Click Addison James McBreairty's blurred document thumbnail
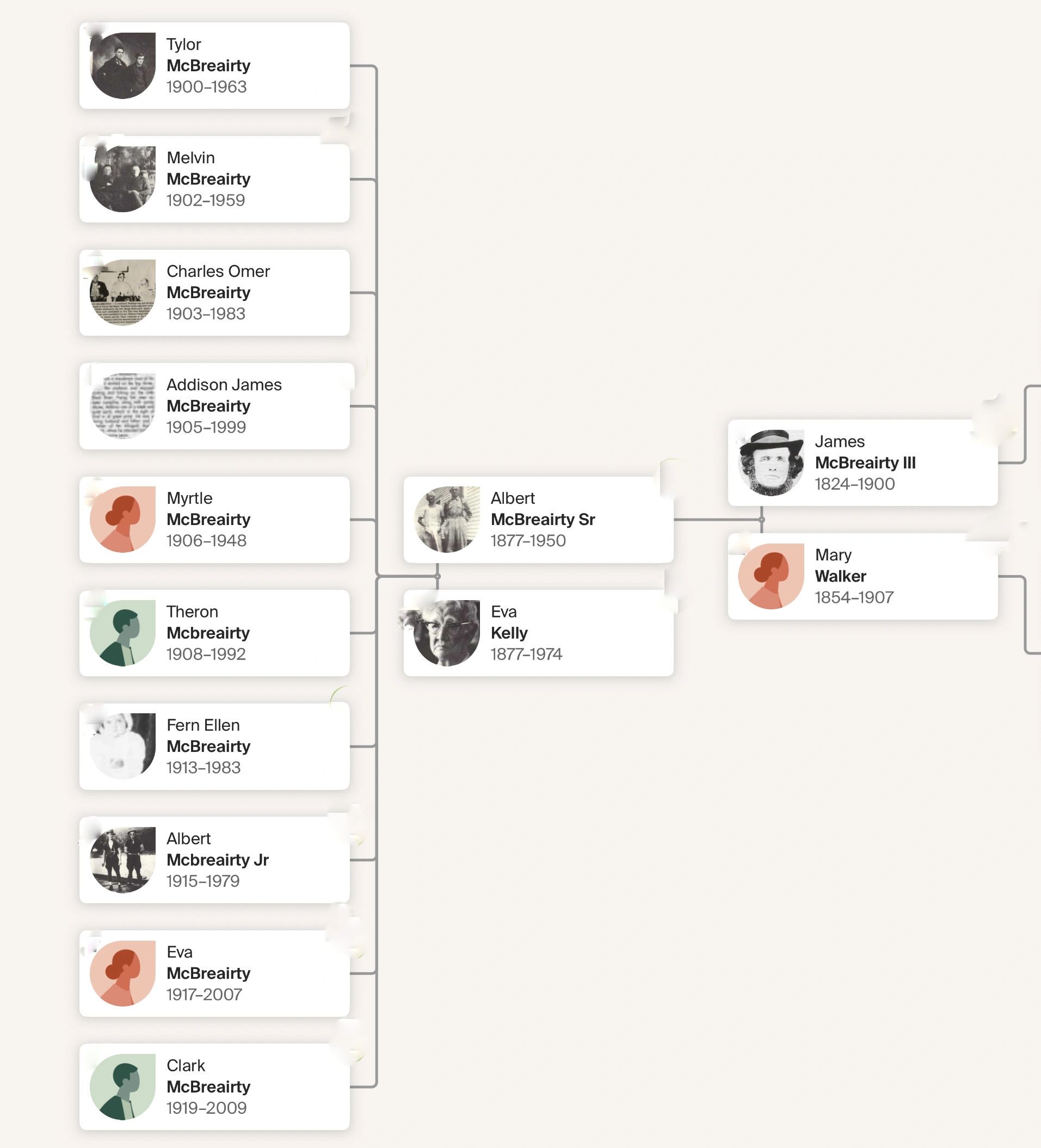The height and width of the screenshot is (1148, 1041). pos(122,406)
